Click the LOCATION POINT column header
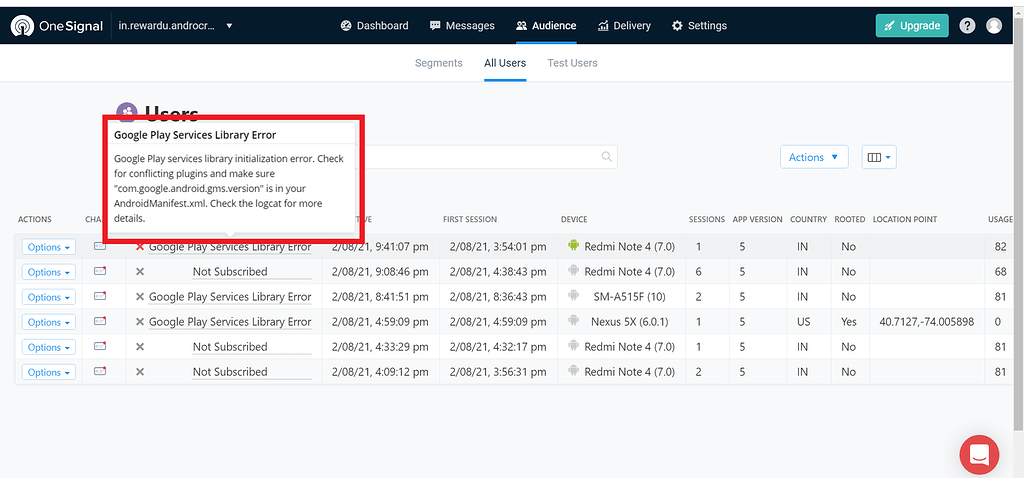 pos(904,219)
